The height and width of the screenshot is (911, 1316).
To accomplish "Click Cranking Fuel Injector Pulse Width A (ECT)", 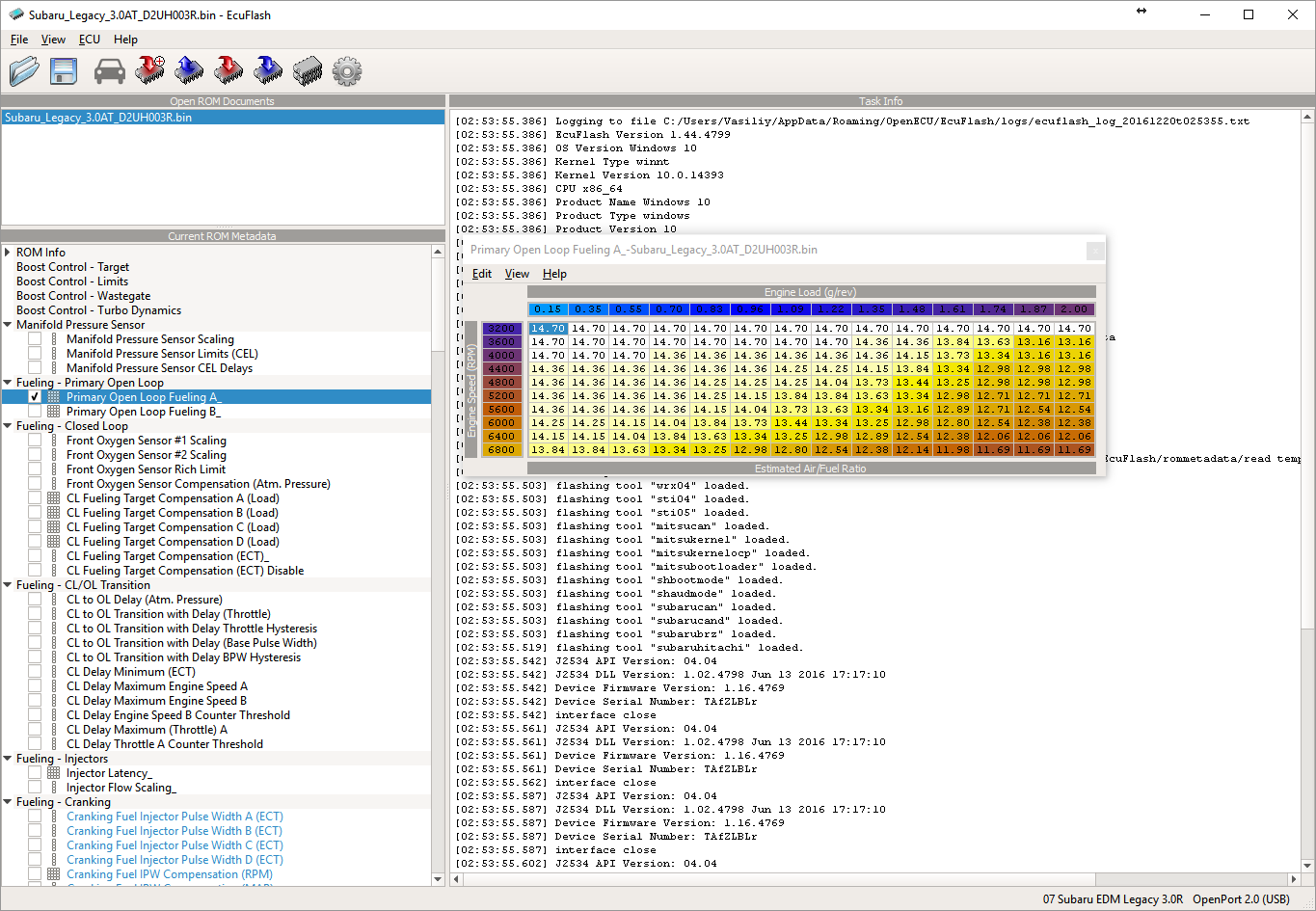I will [175, 817].
